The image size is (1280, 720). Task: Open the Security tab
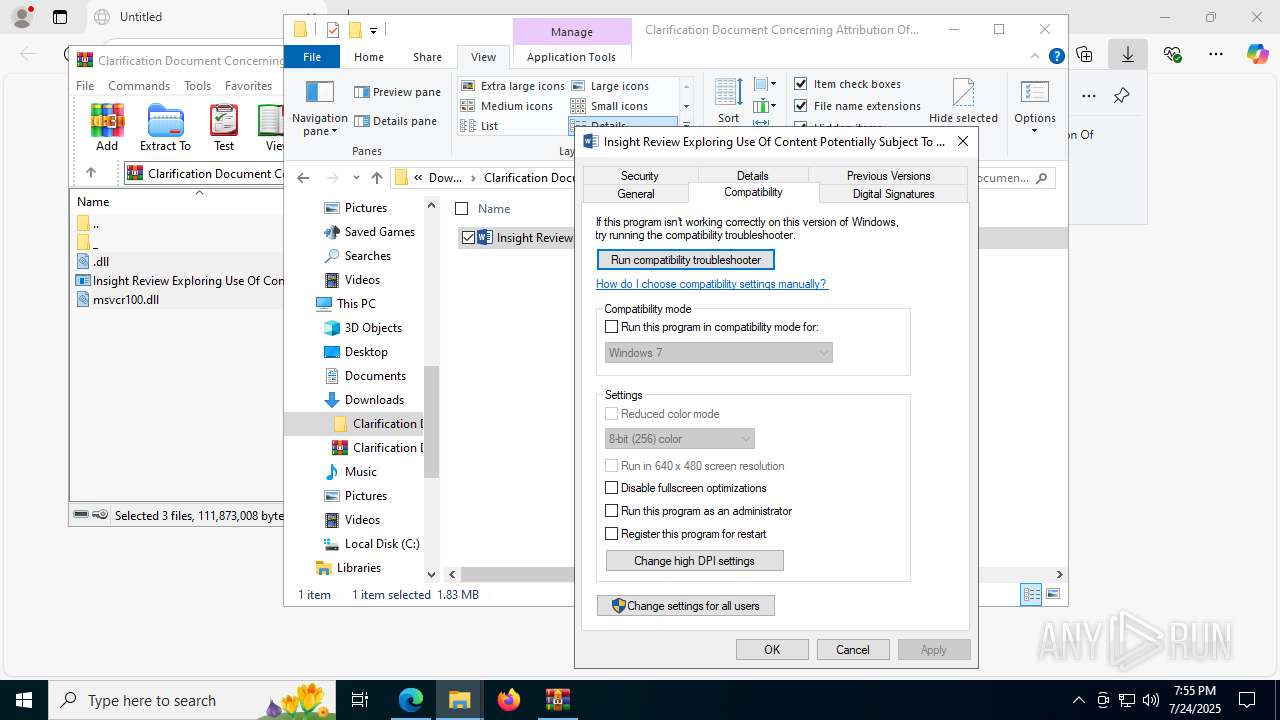[x=639, y=176]
